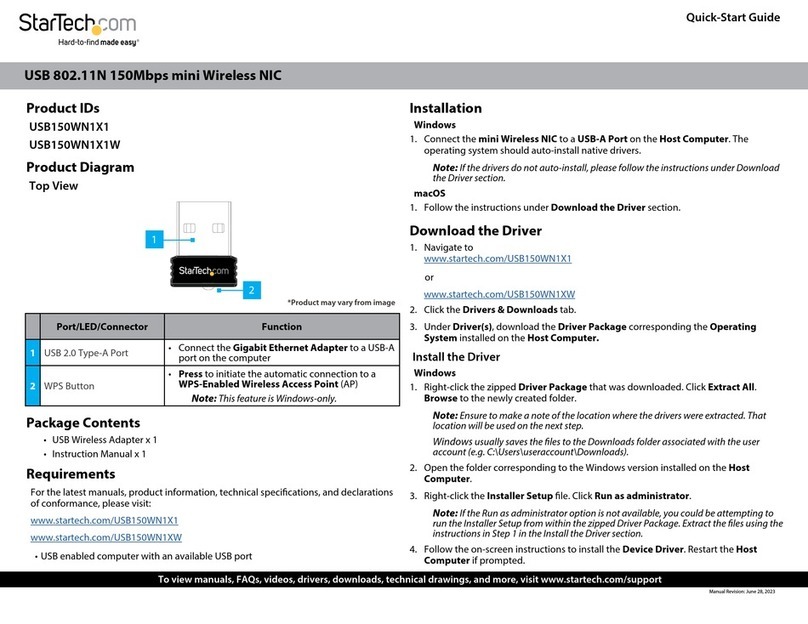
Task: Select the step "Click the Drivers & Downloads tab."
Action: point(500,310)
